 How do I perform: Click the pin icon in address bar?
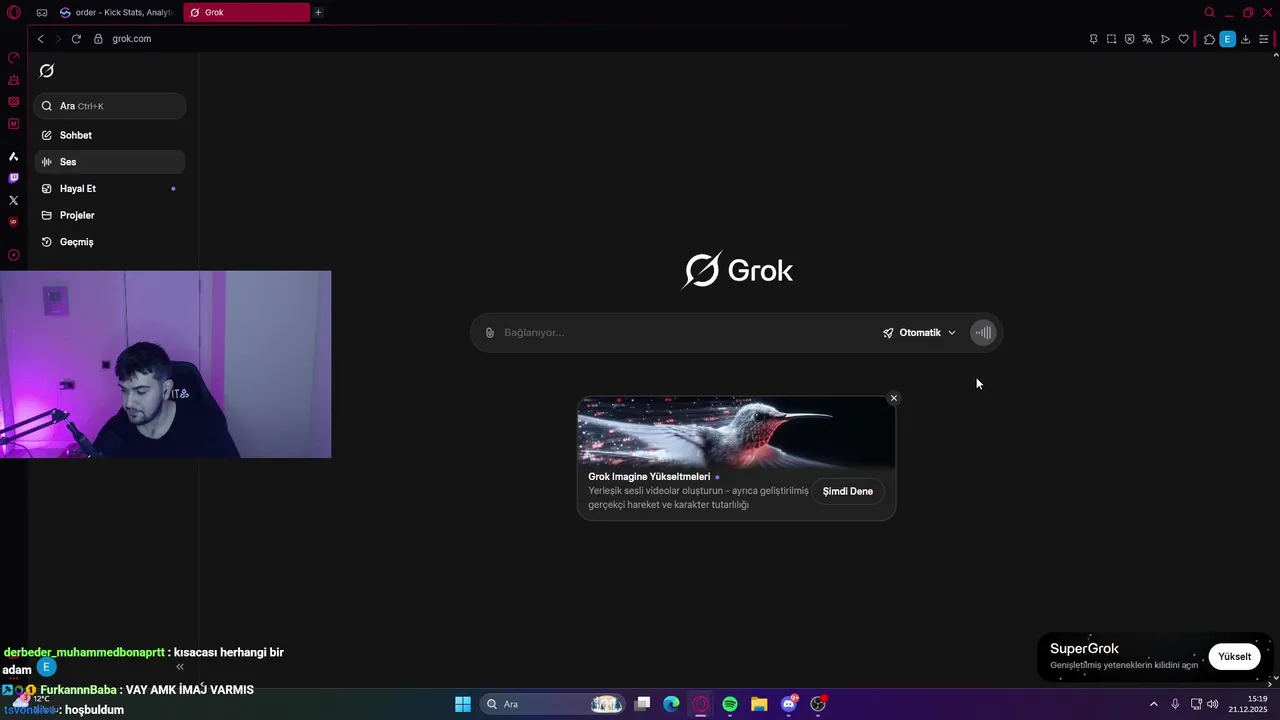(1093, 39)
